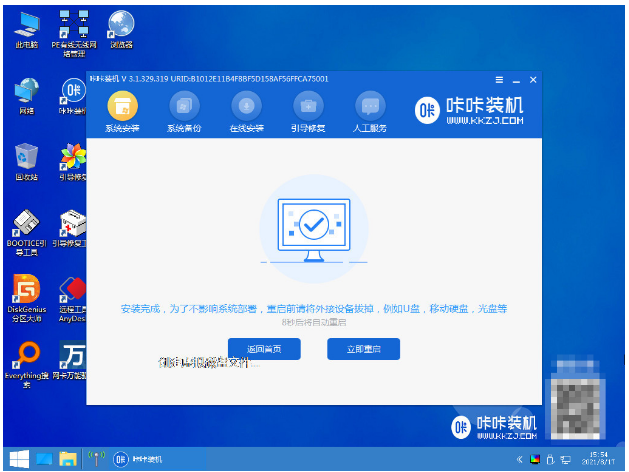Open the taskbar clock and date
This screenshot has width=629, height=472.
[598, 459]
